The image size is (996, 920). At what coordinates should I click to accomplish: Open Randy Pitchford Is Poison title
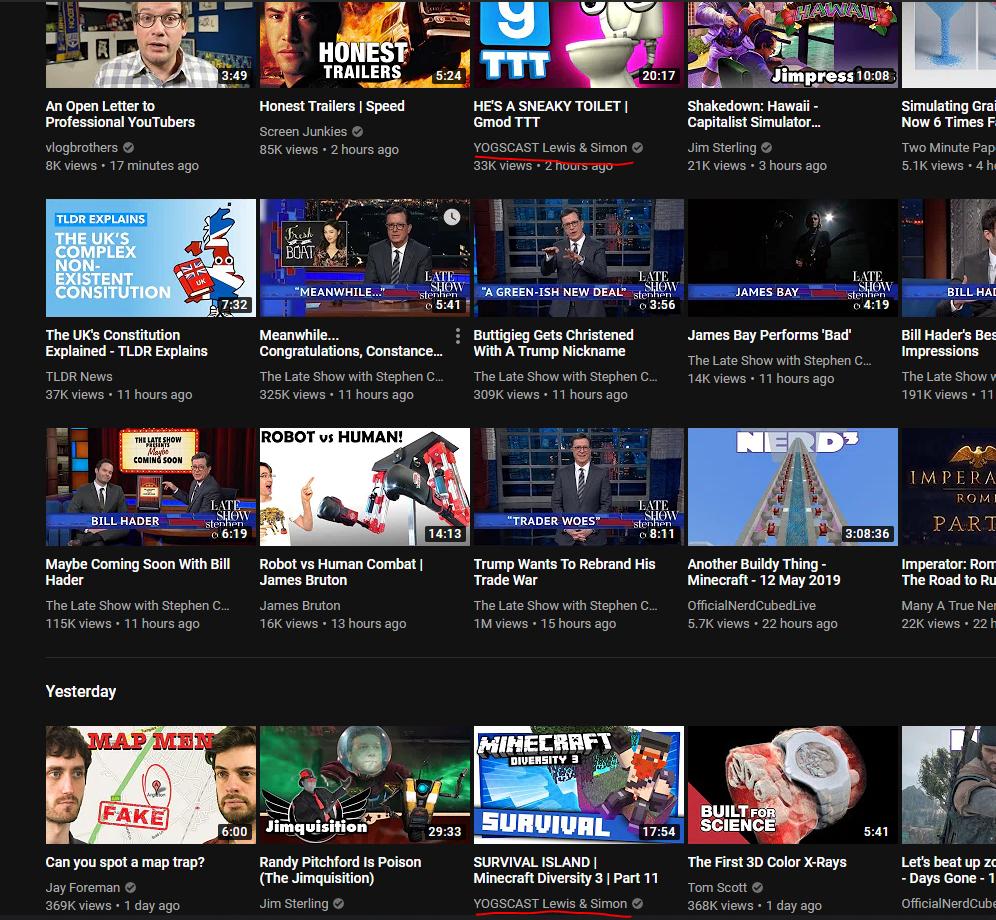pyautogui.click(x=340, y=870)
